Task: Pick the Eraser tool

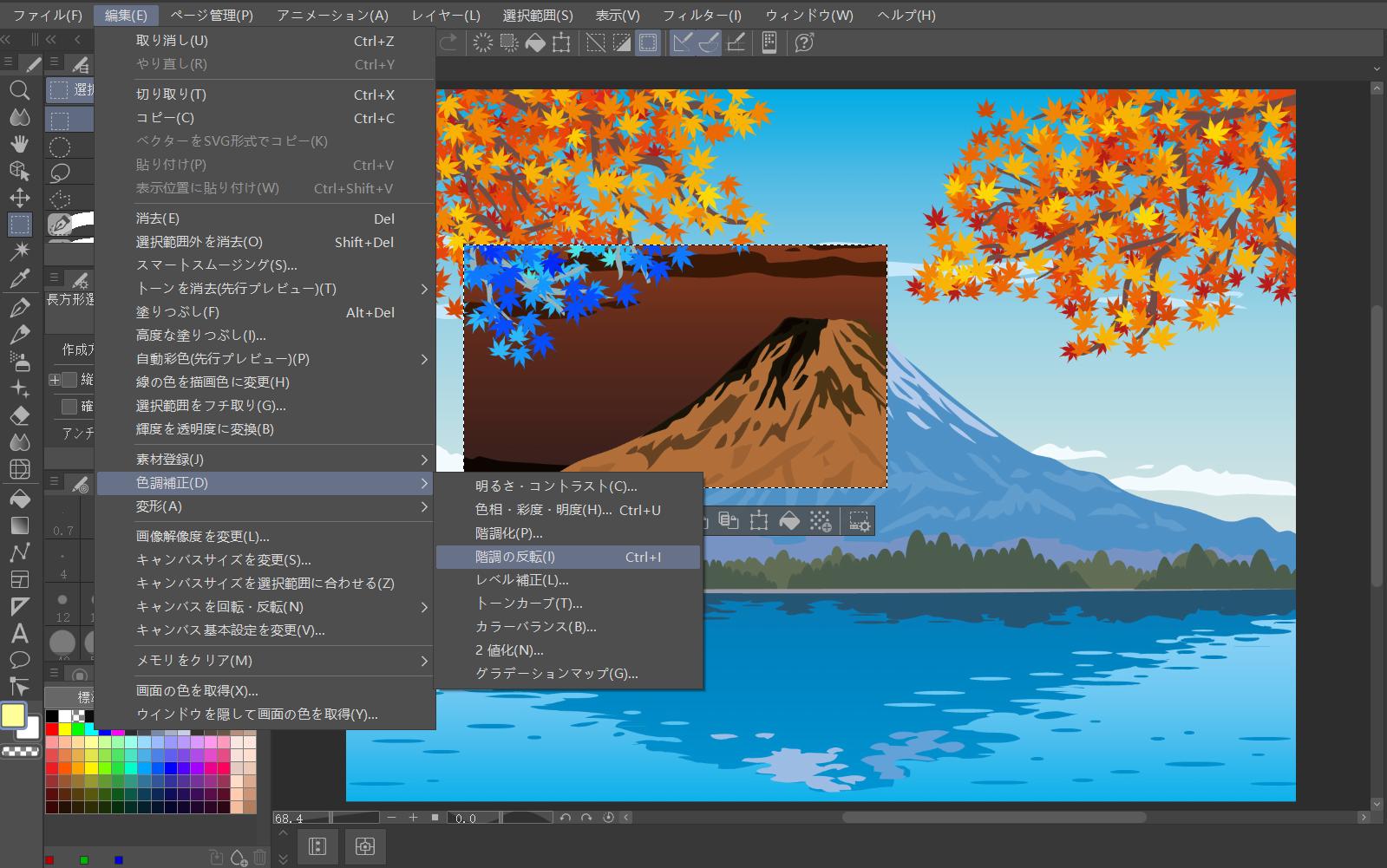Action: coord(19,415)
